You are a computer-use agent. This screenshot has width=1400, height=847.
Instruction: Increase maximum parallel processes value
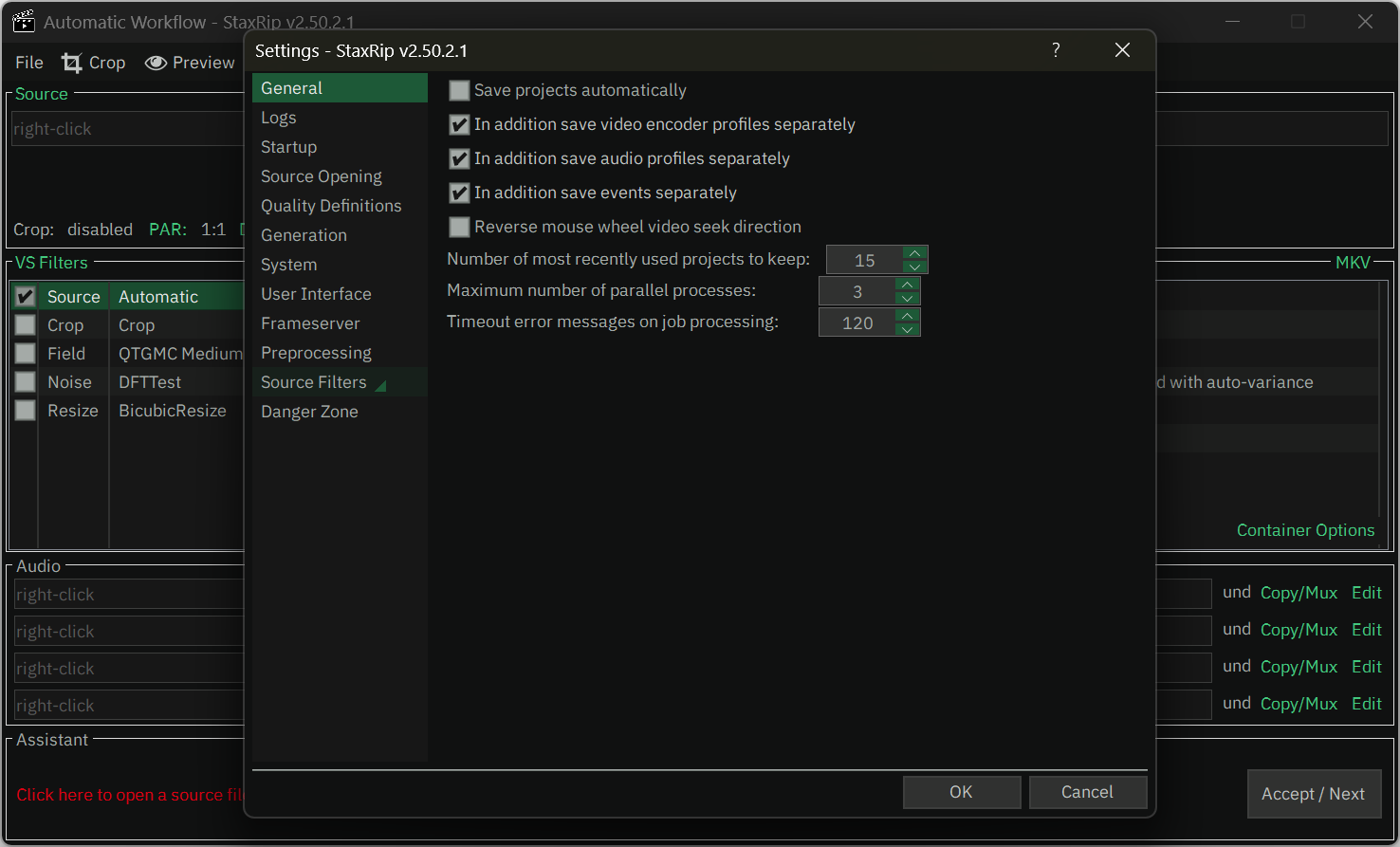point(907,285)
